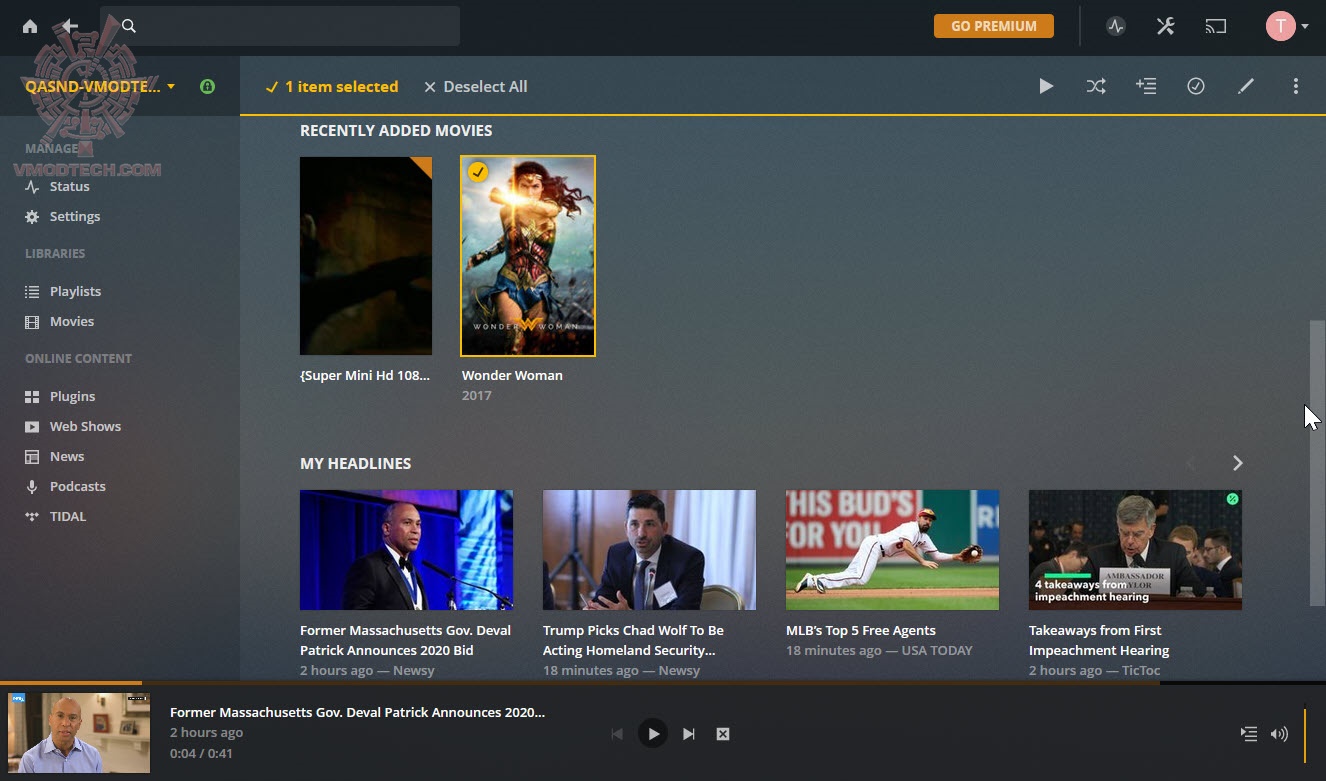Image resolution: width=1326 pixels, height=781 pixels.
Task: Skip to the next track
Action: pos(688,734)
